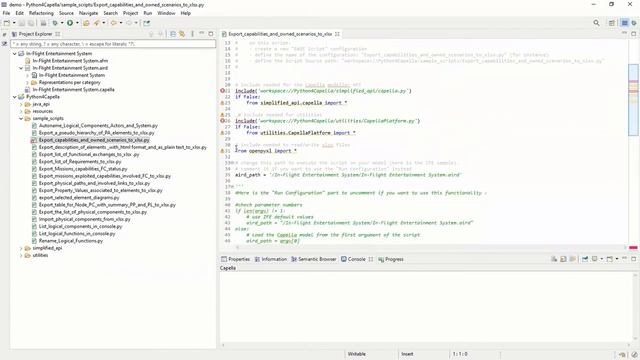Open the Window menu
This screenshot has width=640, height=360.
pos(166,13)
